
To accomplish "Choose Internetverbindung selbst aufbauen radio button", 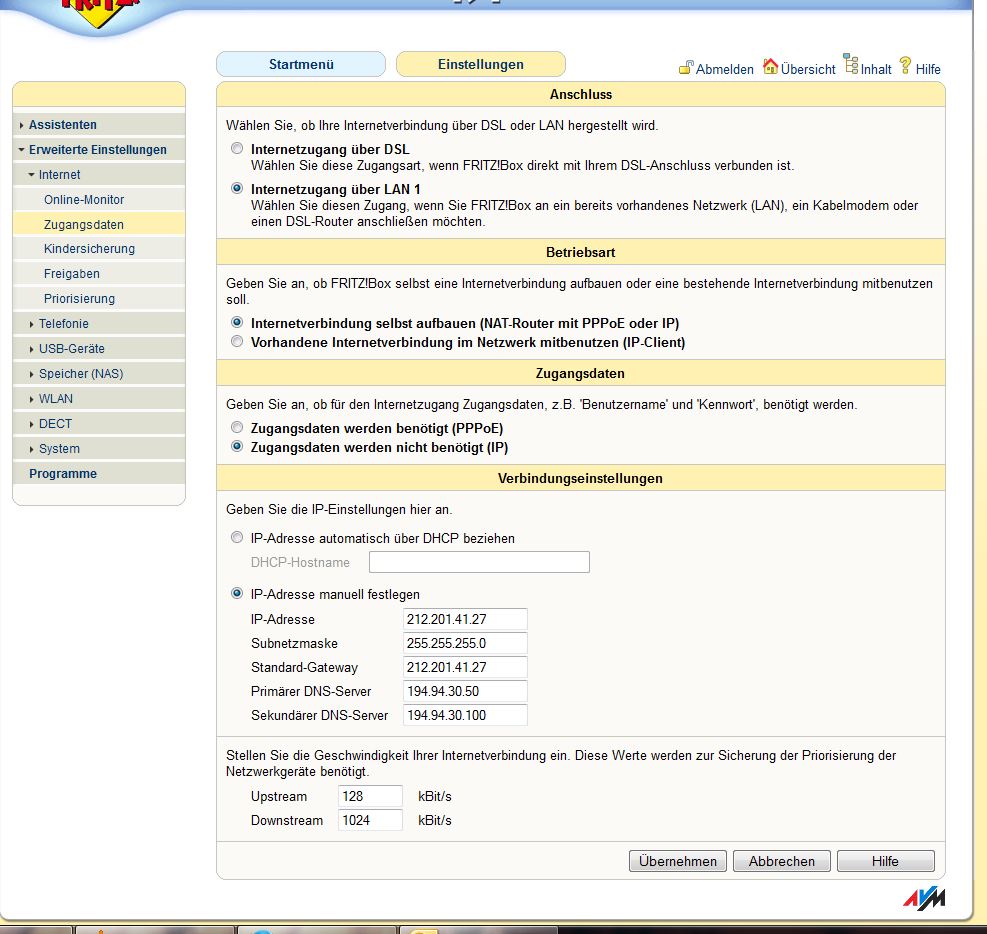I will [x=237, y=322].
